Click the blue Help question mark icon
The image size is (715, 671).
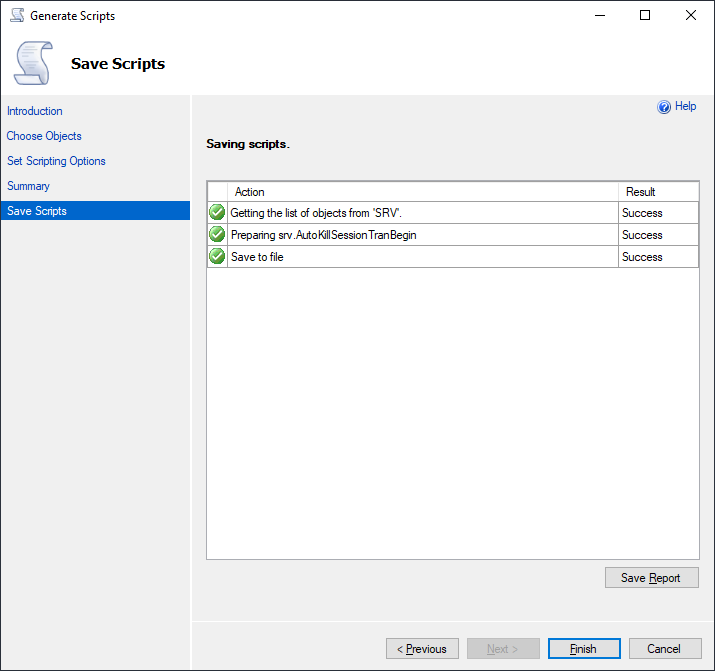pyautogui.click(x=664, y=107)
